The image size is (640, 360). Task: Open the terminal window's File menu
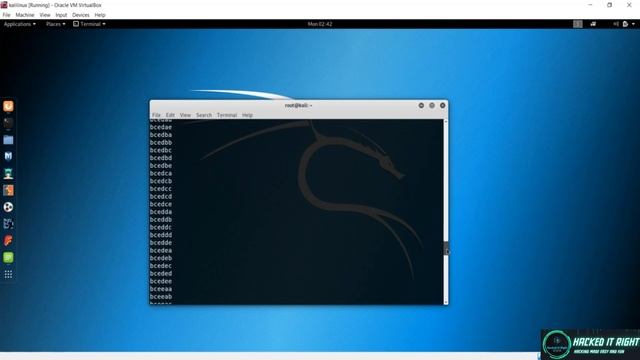pos(156,115)
